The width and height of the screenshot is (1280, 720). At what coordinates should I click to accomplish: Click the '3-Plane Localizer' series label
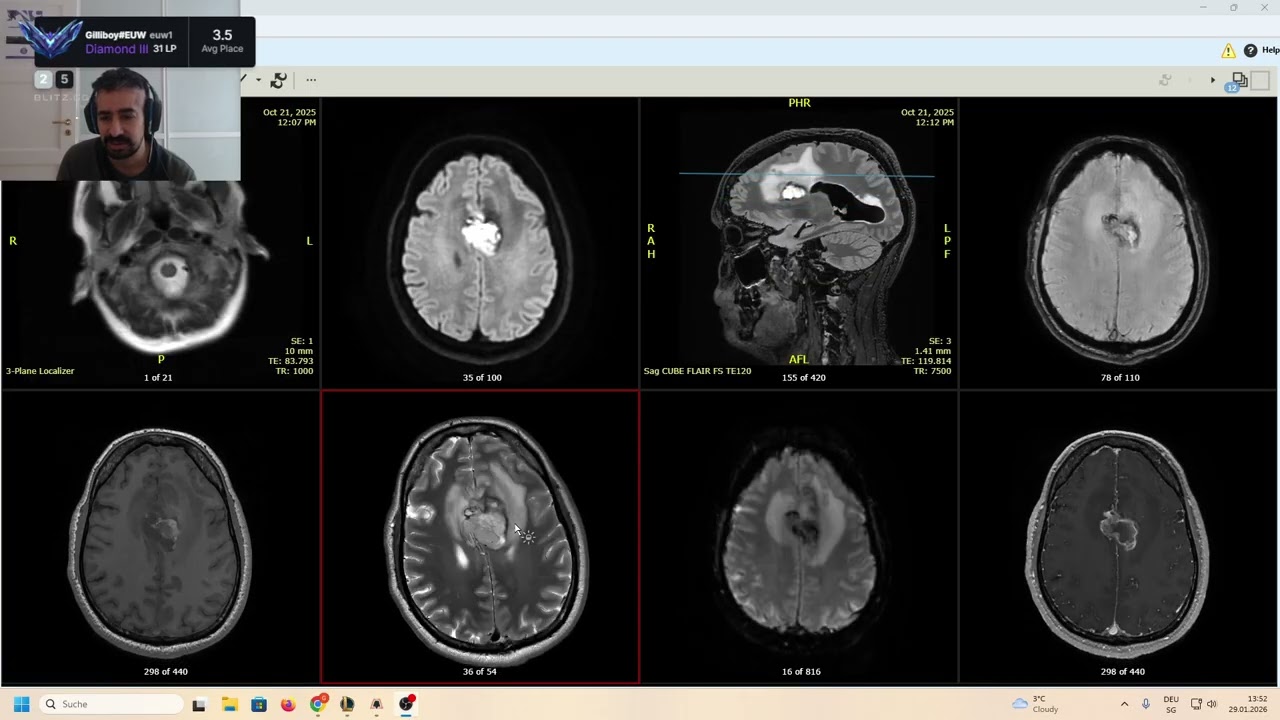[40, 371]
